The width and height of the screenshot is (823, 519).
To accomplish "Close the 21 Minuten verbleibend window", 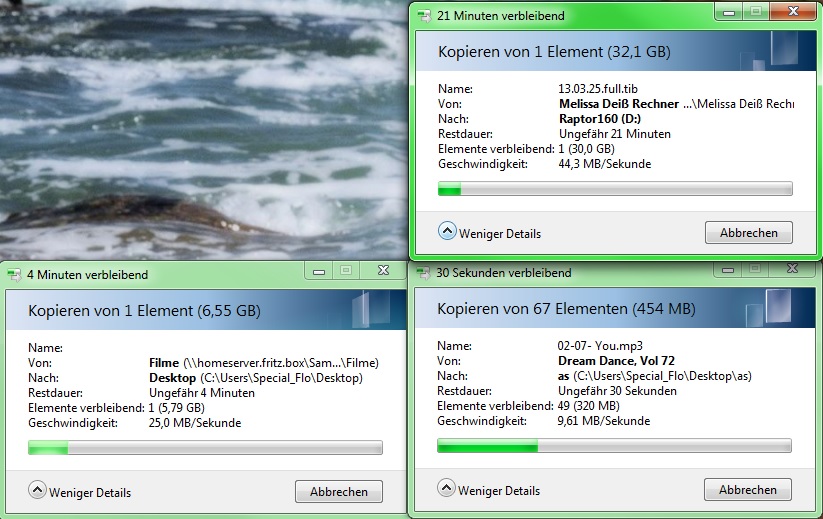I will point(793,12).
